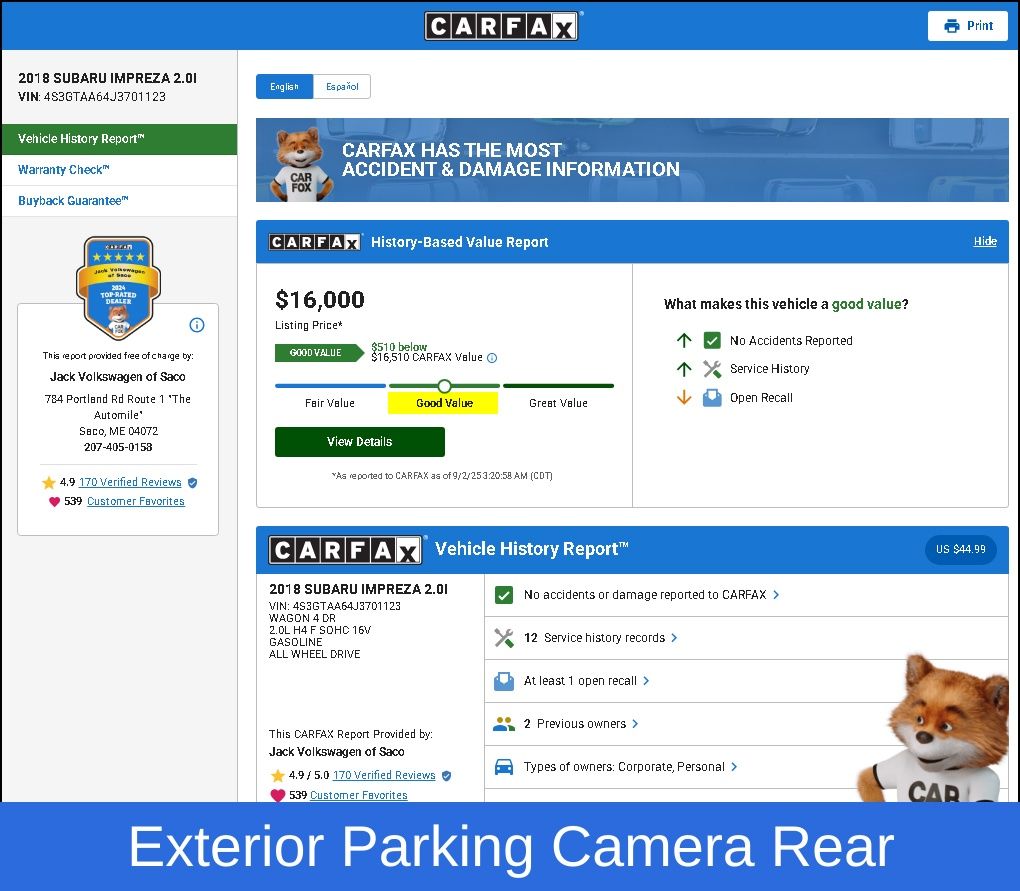Image resolution: width=1020 pixels, height=891 pixels.
Task: Click the yellow Good Value highlight label
Action: pyautogui.click(x=443, y=403)
